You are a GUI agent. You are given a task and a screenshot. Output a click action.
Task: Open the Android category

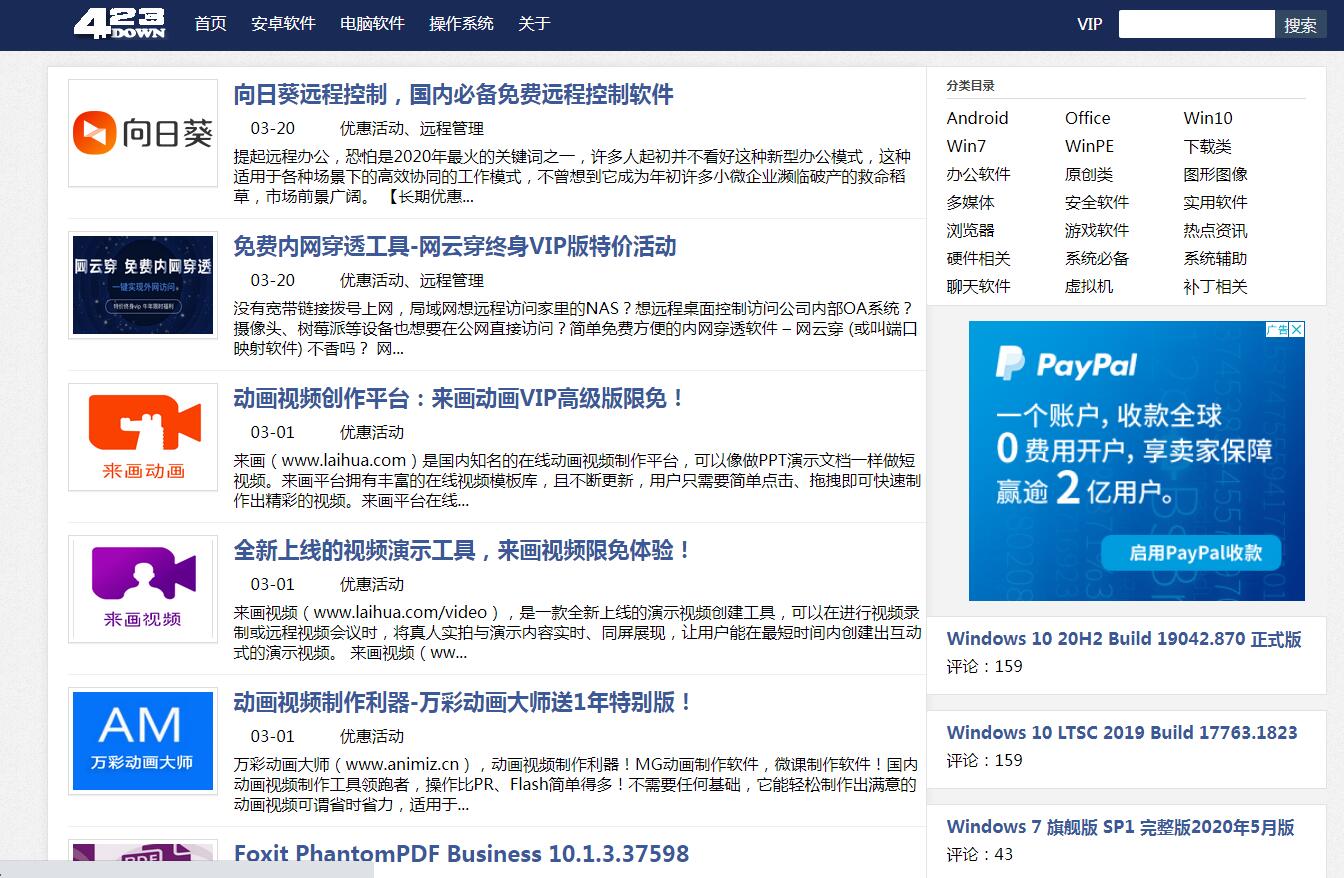pos(977,118)
